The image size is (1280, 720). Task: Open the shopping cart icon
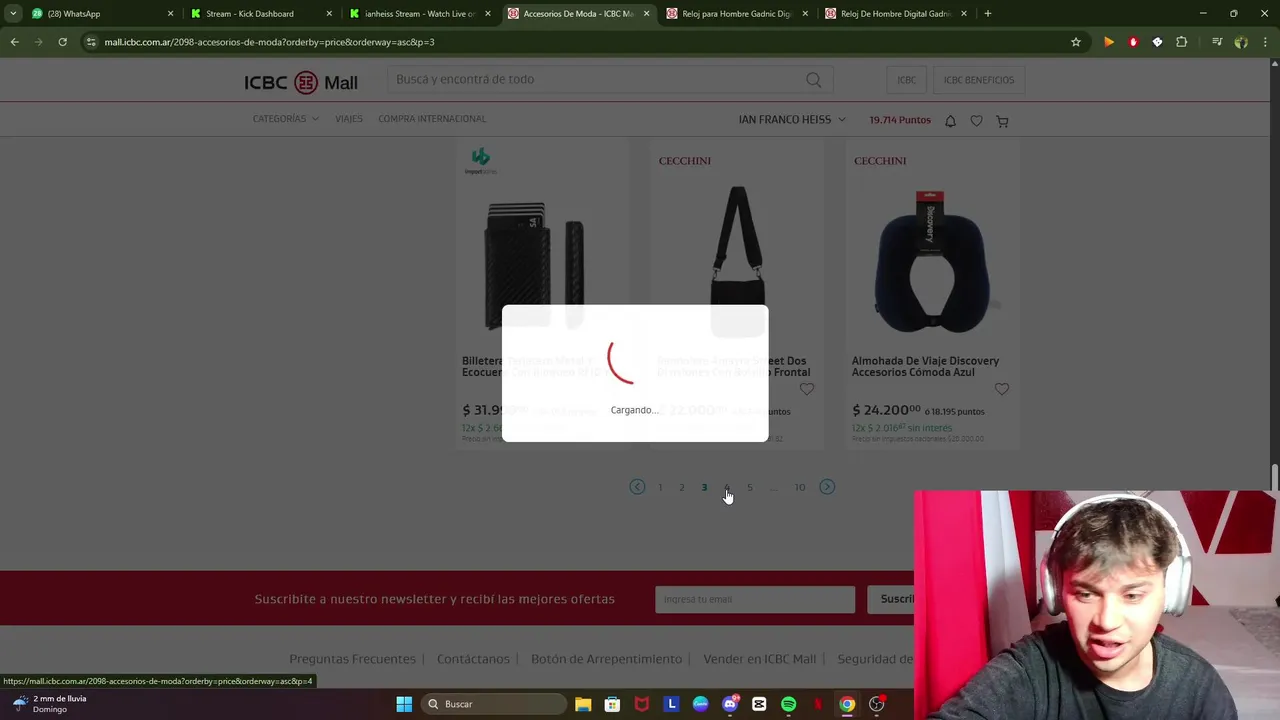pyautogui.click(x=1002, y=121)
